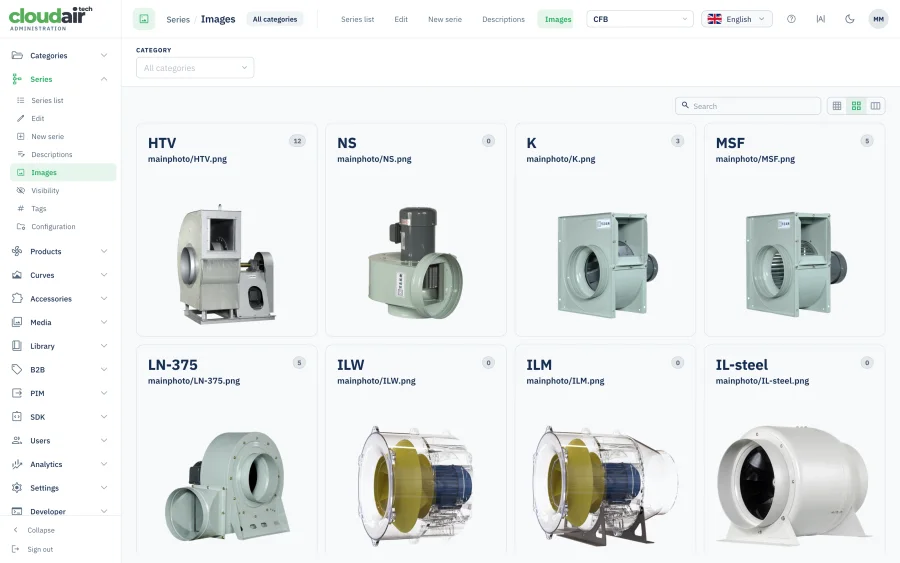The image size is (900, 563).
Task: Click the SDK code icon in sidebar
Action: [x=17, y=417]
